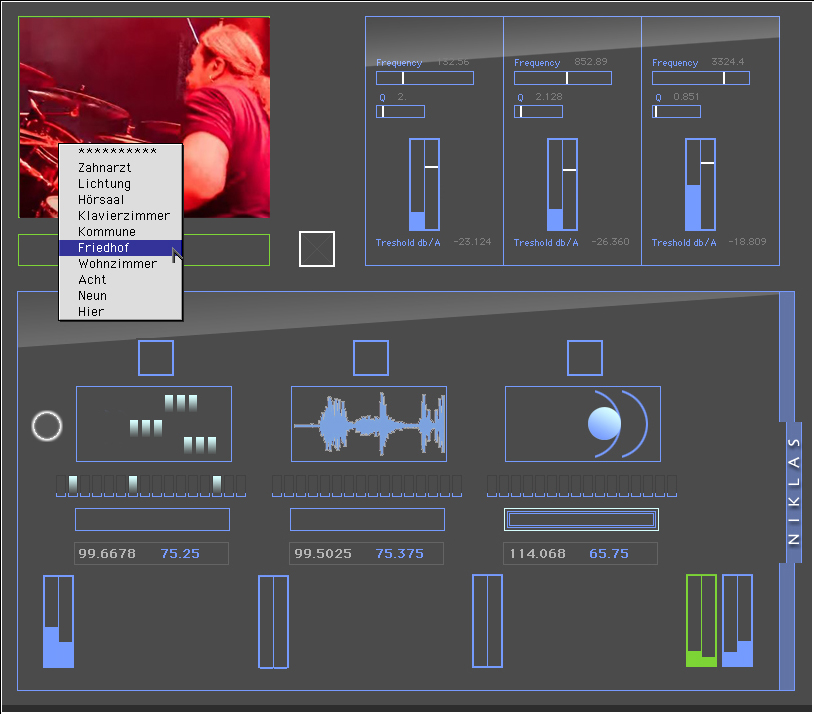Click the -23.124 threshold value
Image resolution: width=814 pixels, height=714 pixels.
pyautogui.click(x=472, y=242)
